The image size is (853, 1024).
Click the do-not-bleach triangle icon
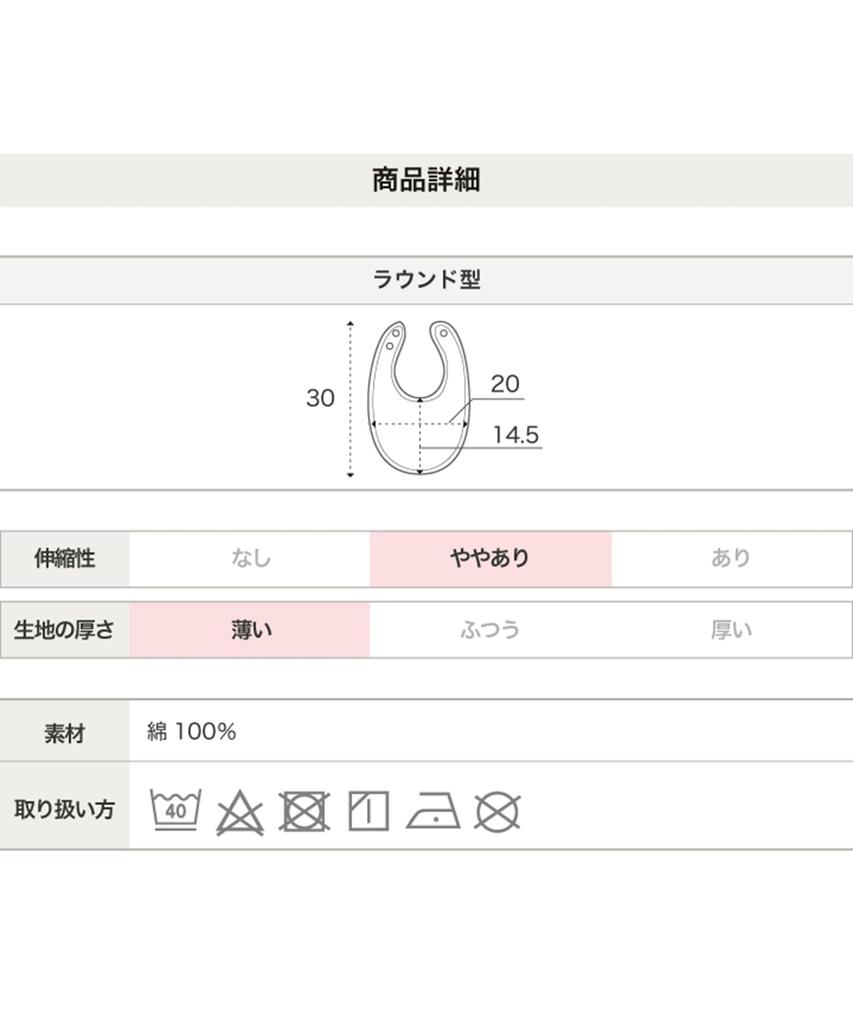pyautogui.click(x=240, y=812)
